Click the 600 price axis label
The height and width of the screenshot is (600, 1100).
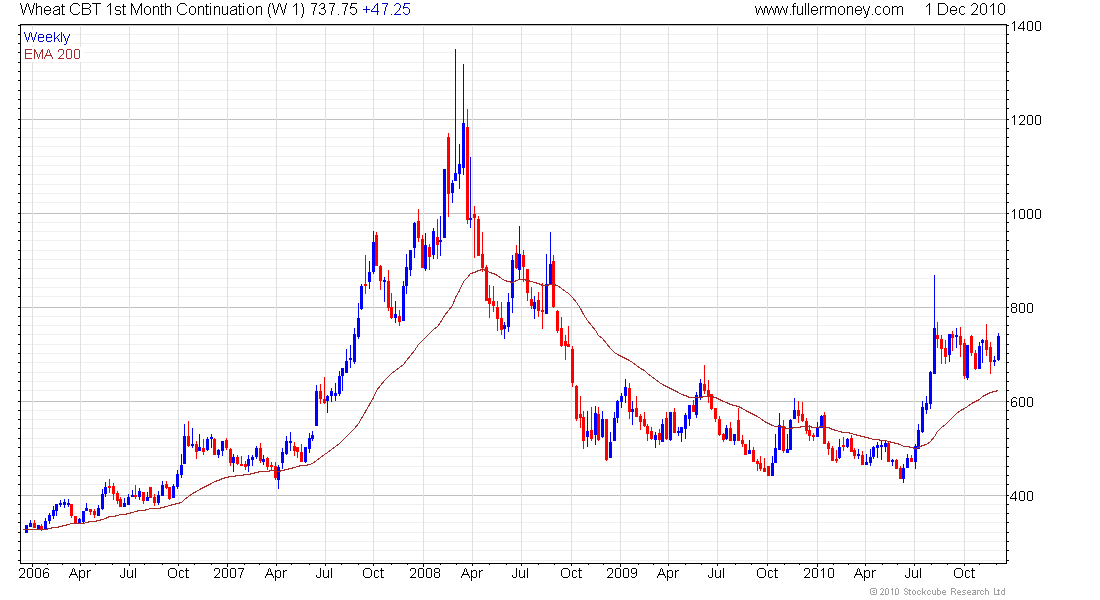coord(1022,402)
